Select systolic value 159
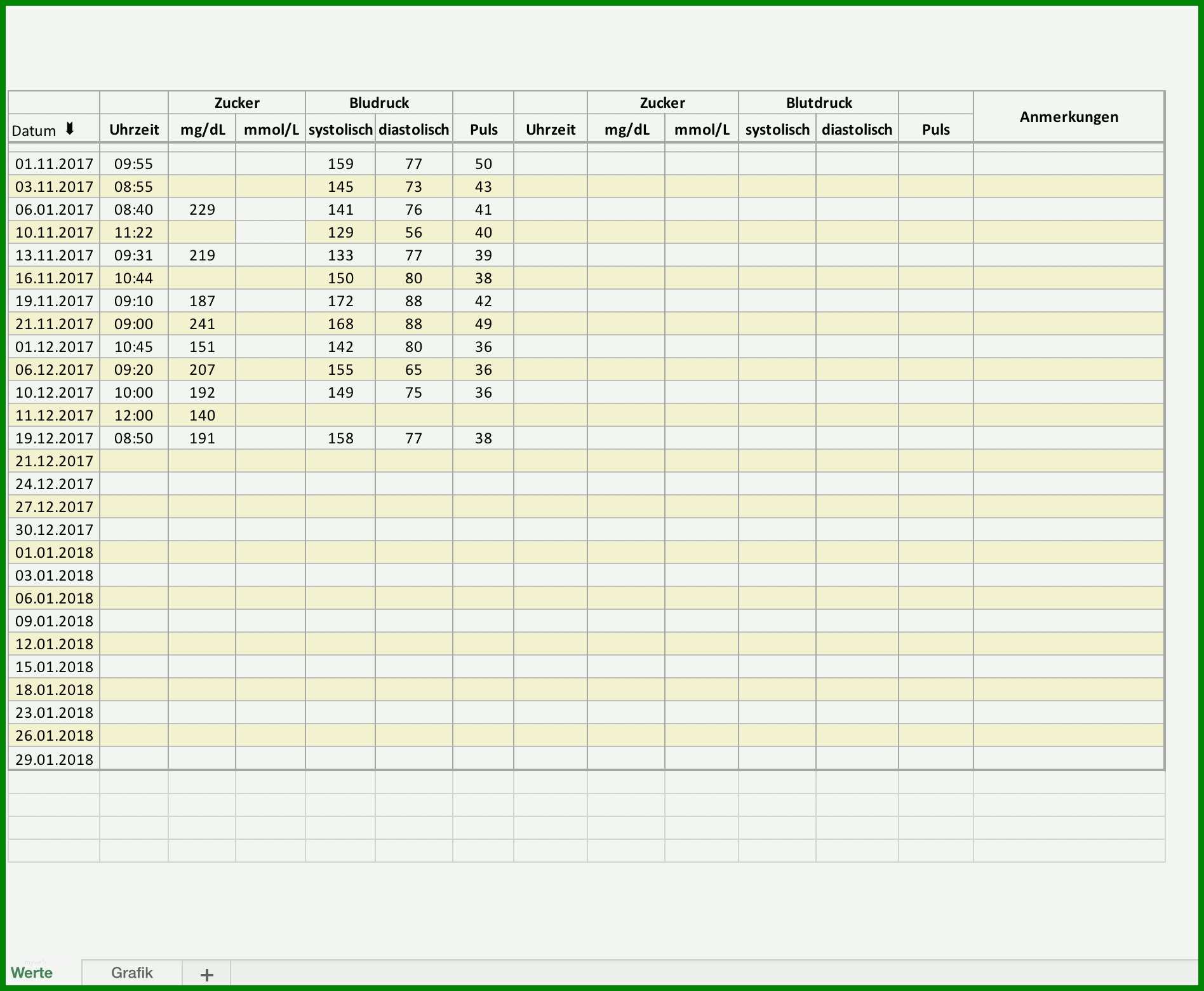 click(x=340, y=164)
